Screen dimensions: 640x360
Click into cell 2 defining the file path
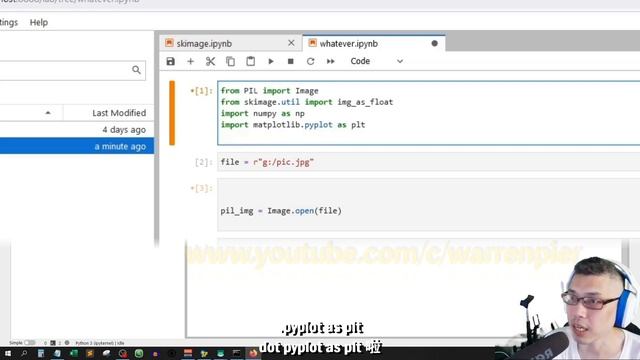429,162
